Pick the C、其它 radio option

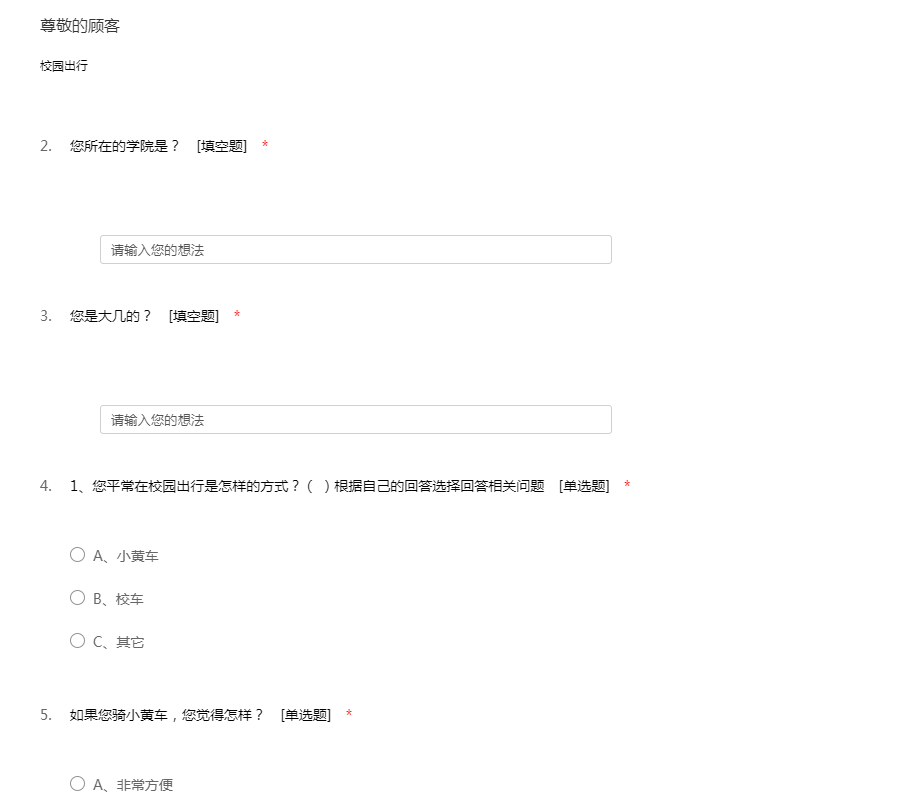[78, 641]
